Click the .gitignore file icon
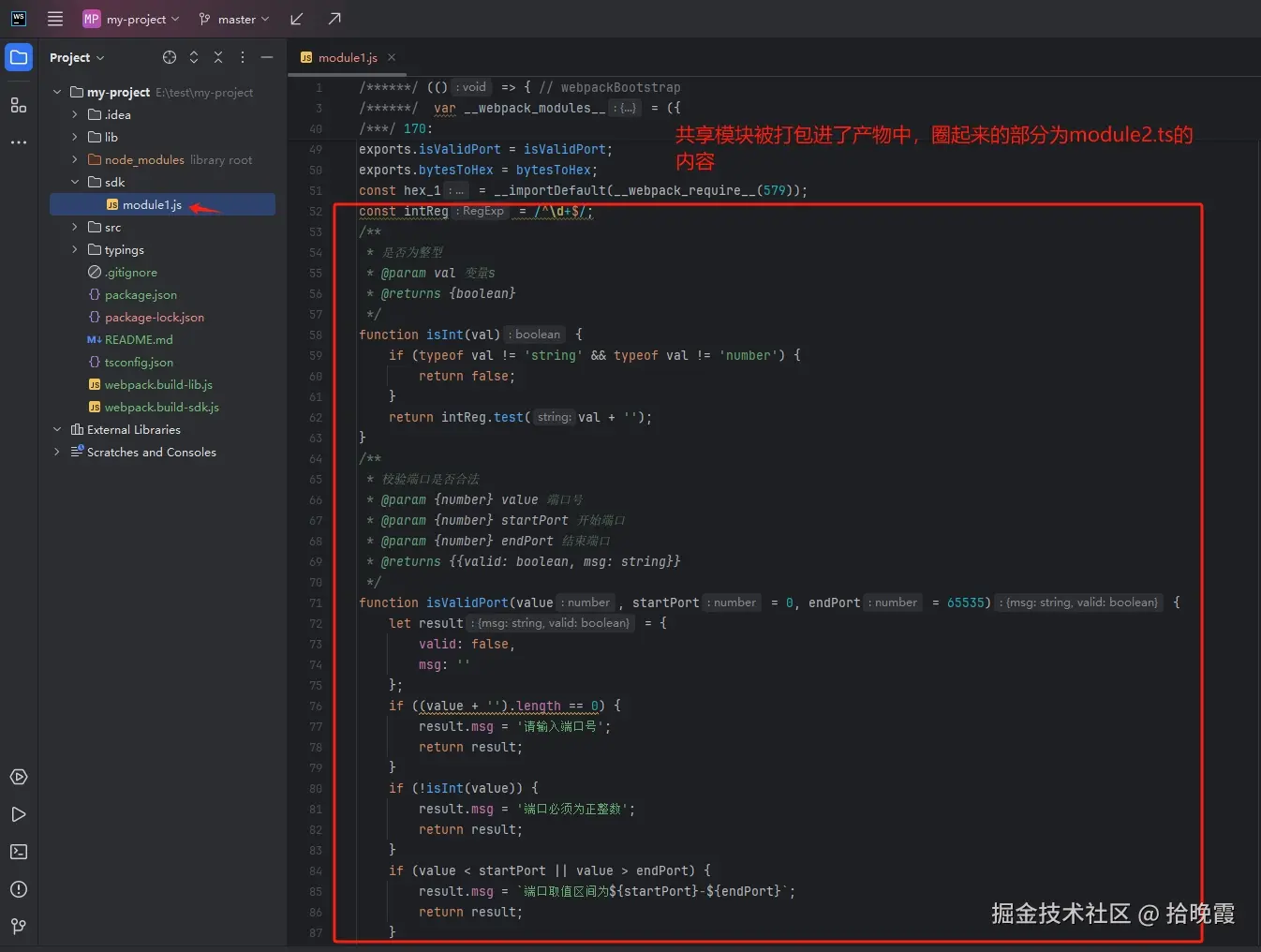 point(95,272)
